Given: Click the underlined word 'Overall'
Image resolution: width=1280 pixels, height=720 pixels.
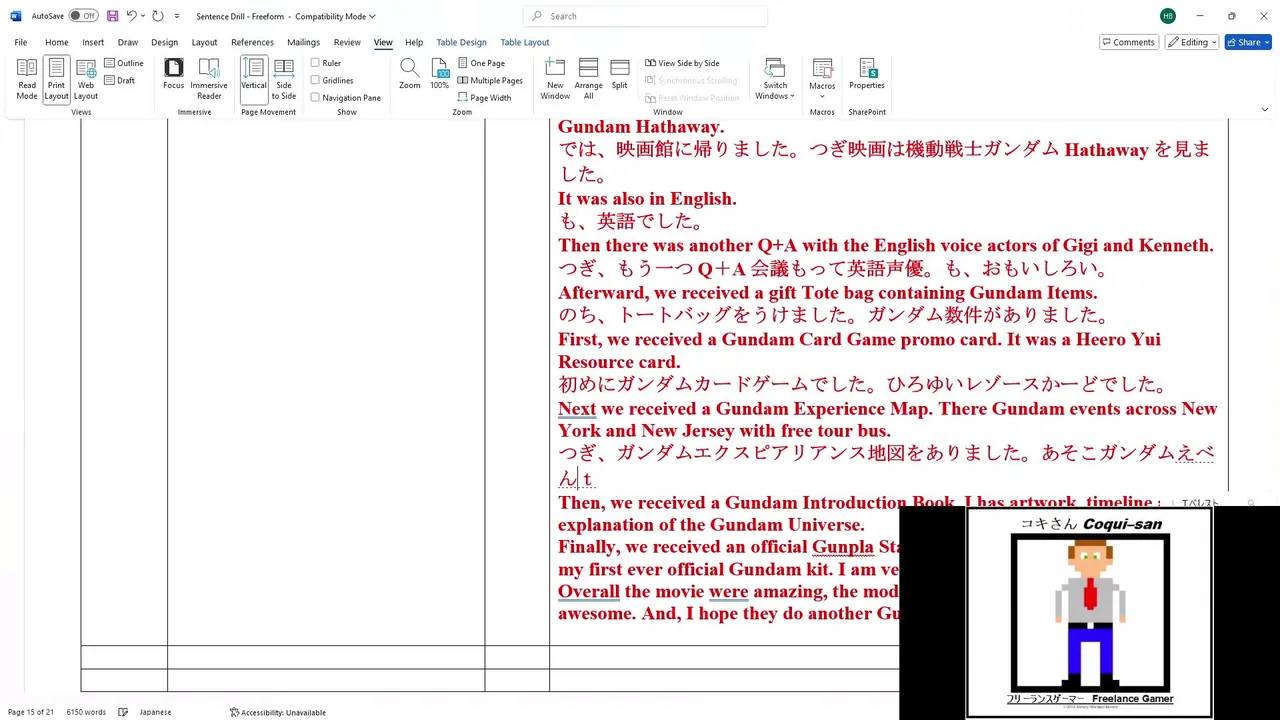Looking at the screenshot, I should click(x=589, y=591).
